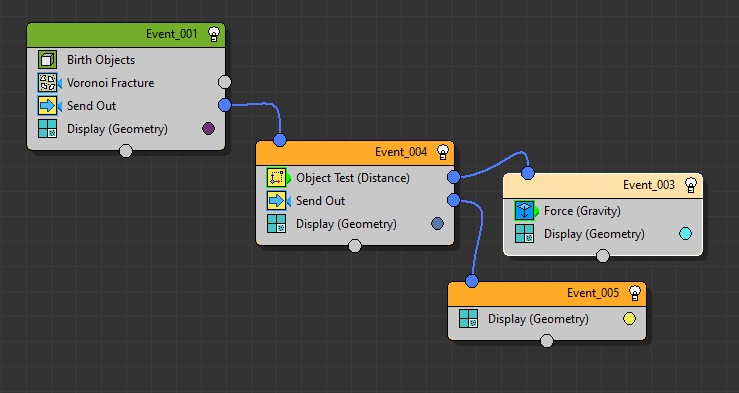Select the Event_004 title bar
The height and width of the screenshot is (393, 739).
355,153
